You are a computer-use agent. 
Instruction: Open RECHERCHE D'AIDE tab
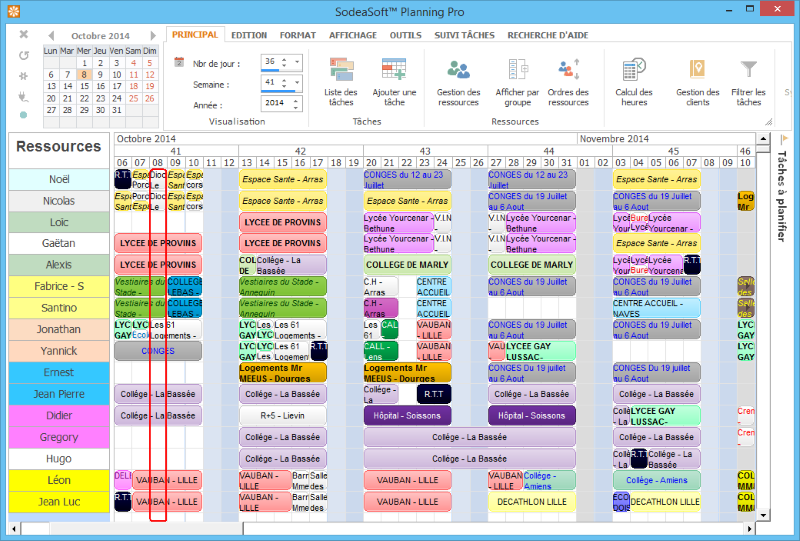[x=547, y=35]
